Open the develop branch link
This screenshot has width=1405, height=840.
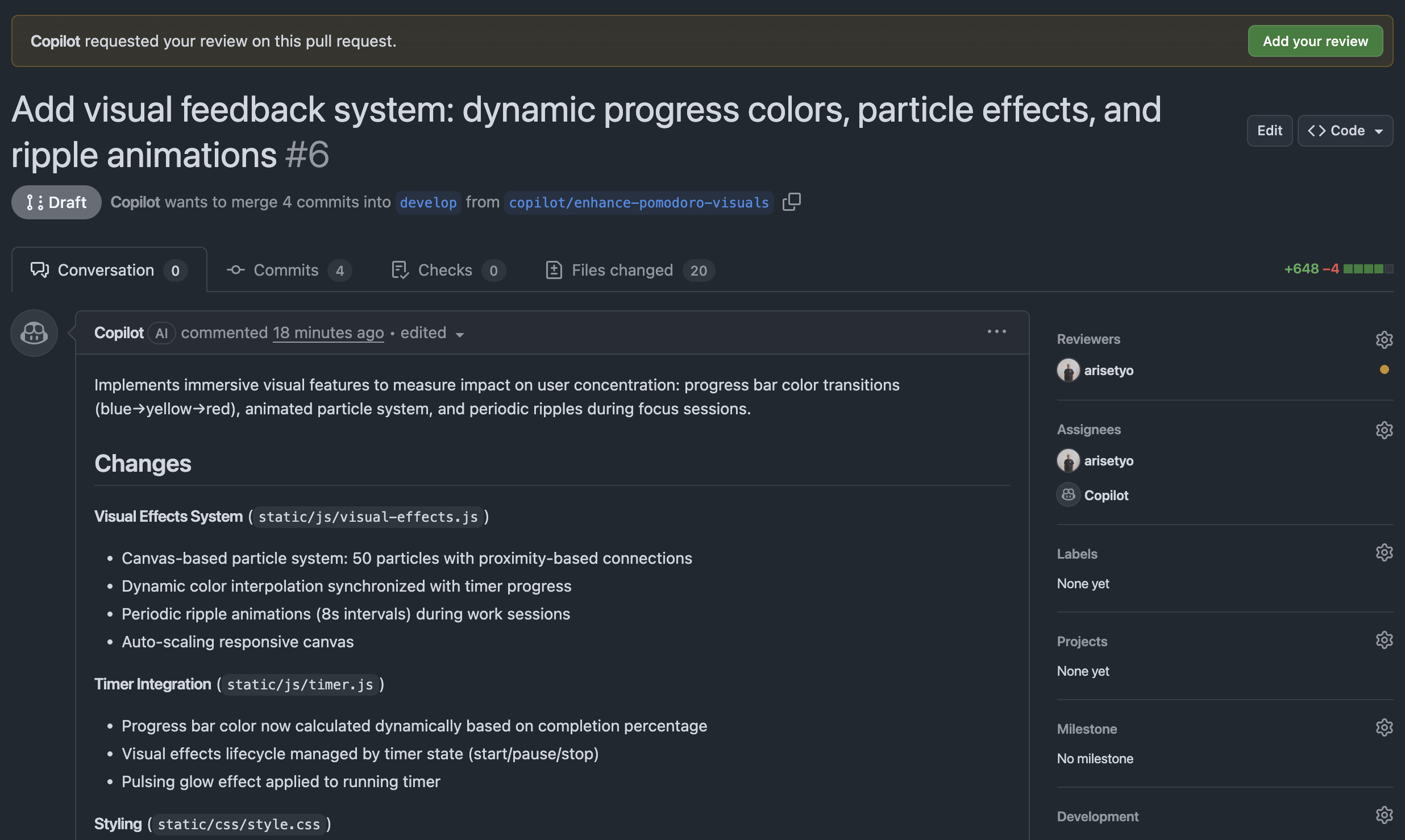coord(428,202)
